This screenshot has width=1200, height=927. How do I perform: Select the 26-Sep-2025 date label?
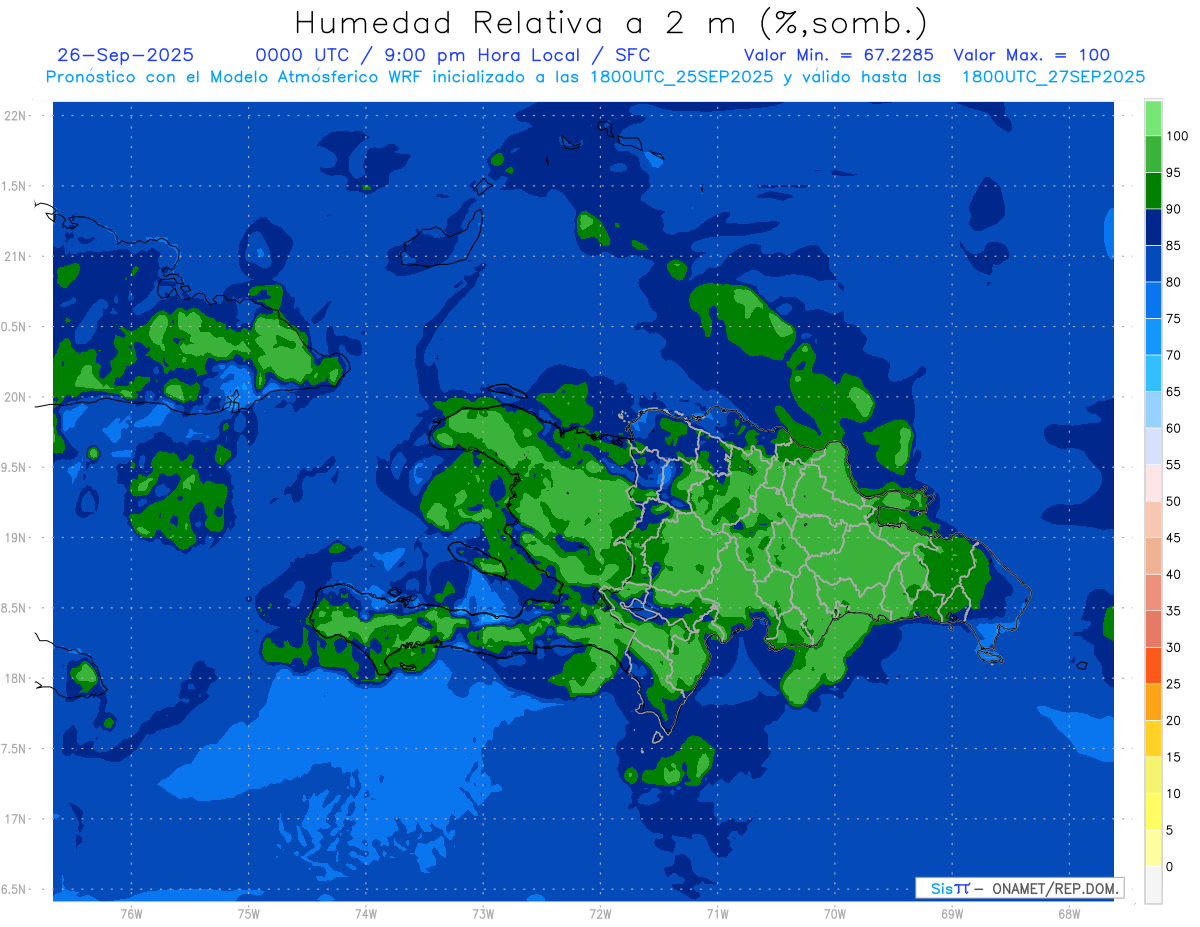coord(126,55)
